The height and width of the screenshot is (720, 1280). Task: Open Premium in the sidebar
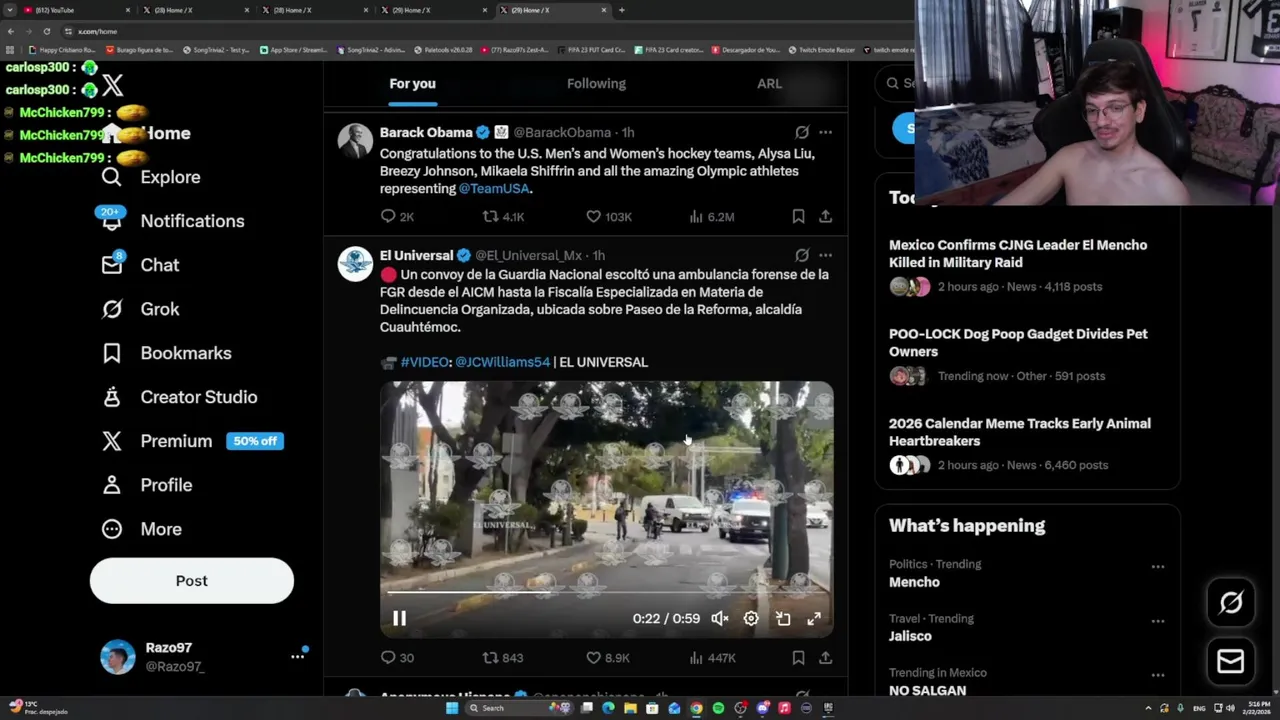[193, 441]
